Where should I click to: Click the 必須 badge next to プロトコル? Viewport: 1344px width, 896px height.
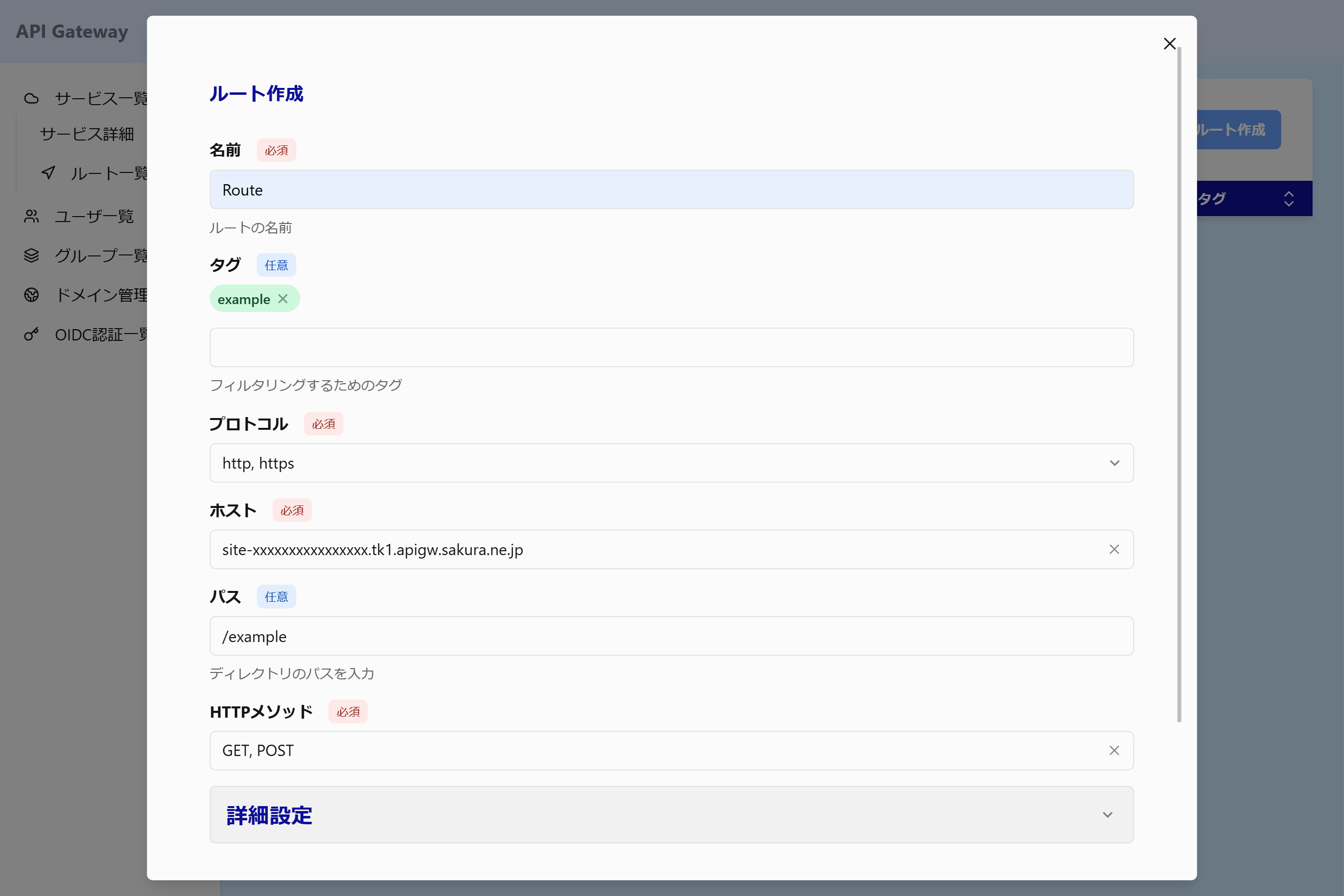324,424
